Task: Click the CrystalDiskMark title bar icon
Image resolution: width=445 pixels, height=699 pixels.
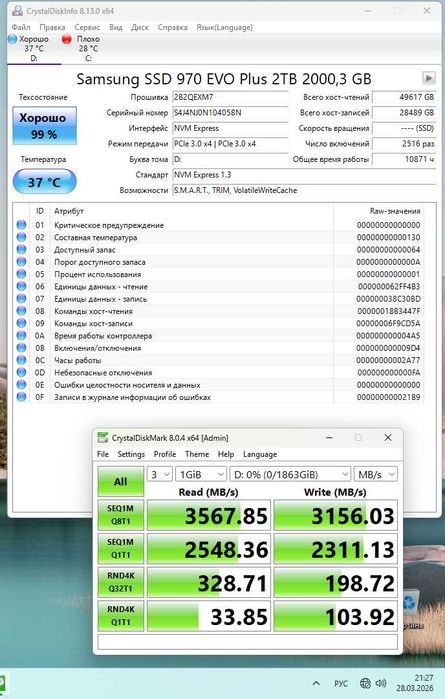Action: tap(103, 438)
